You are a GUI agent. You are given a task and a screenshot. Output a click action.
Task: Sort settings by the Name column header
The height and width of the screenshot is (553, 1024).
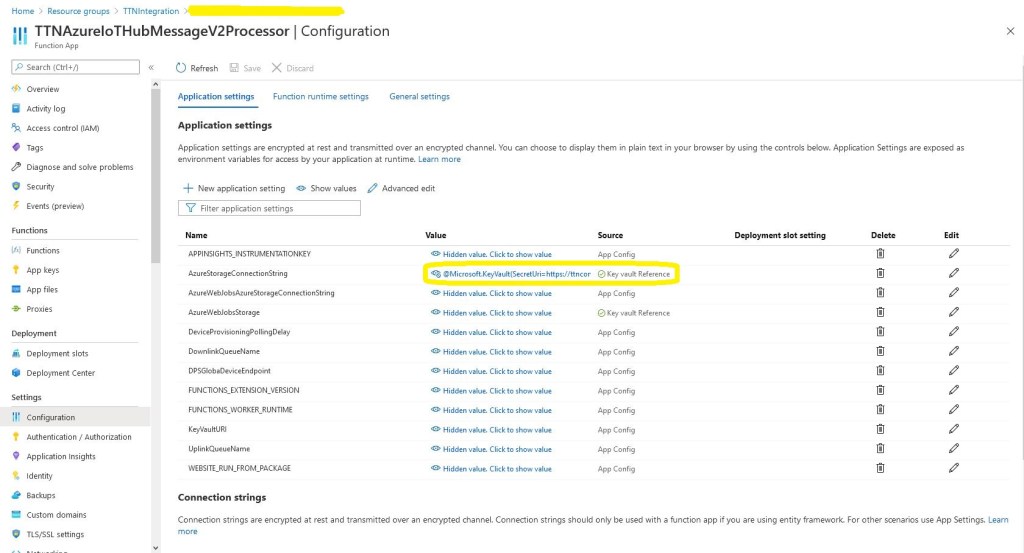coord(196,235)
